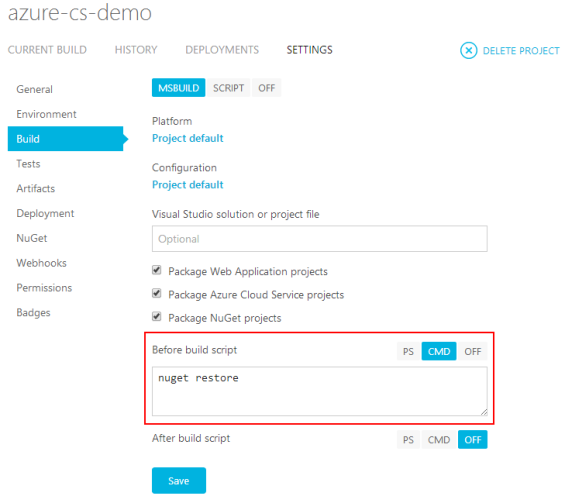Uncheck Package Azure Cloud Service projects
The height and width of the screenshot is (503, 565).
point(156,293)
